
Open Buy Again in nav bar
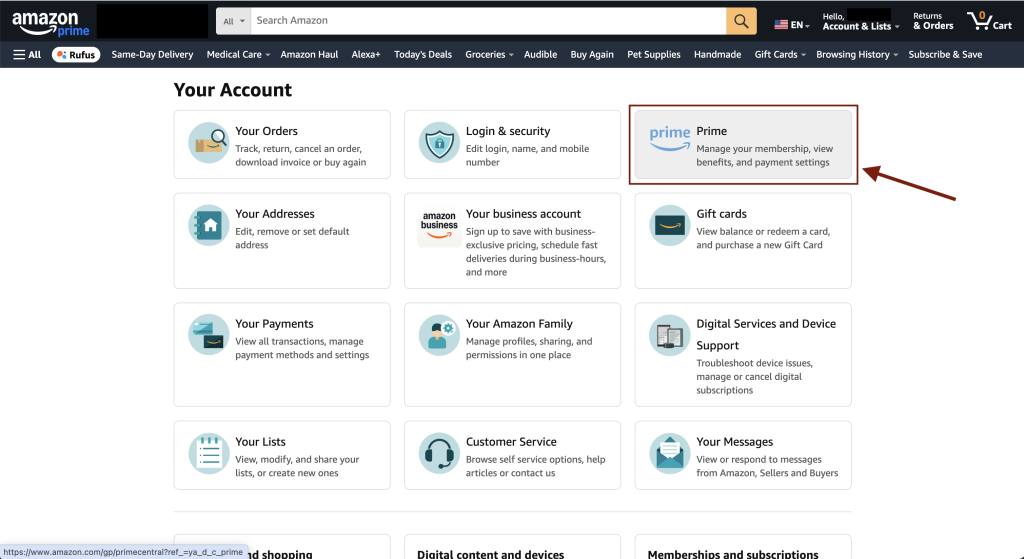tap(592, 55)
